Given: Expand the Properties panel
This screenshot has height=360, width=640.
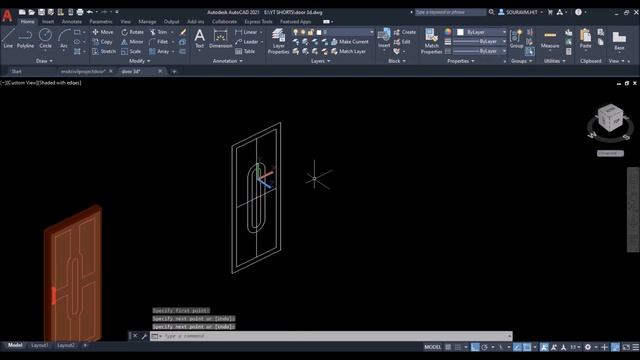Looking at the screenshot, I should [x=461, y=61].
